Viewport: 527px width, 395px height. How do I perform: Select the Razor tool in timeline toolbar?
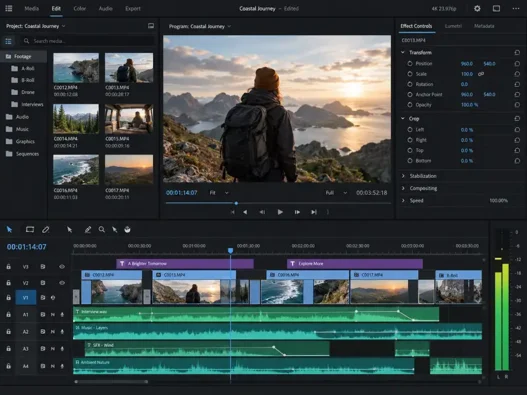pyautogui.click(x=46, y=230)
